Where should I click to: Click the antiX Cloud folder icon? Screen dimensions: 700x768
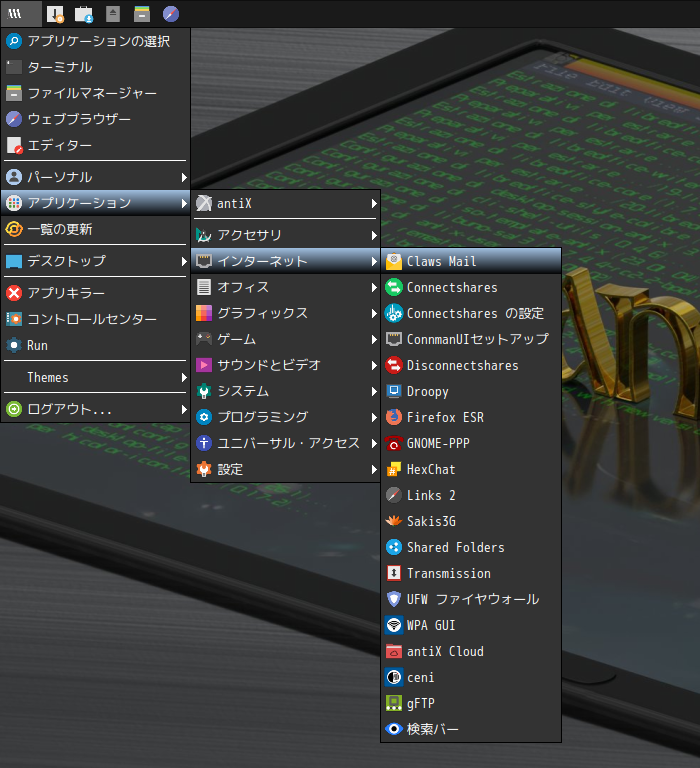(394, 651)
